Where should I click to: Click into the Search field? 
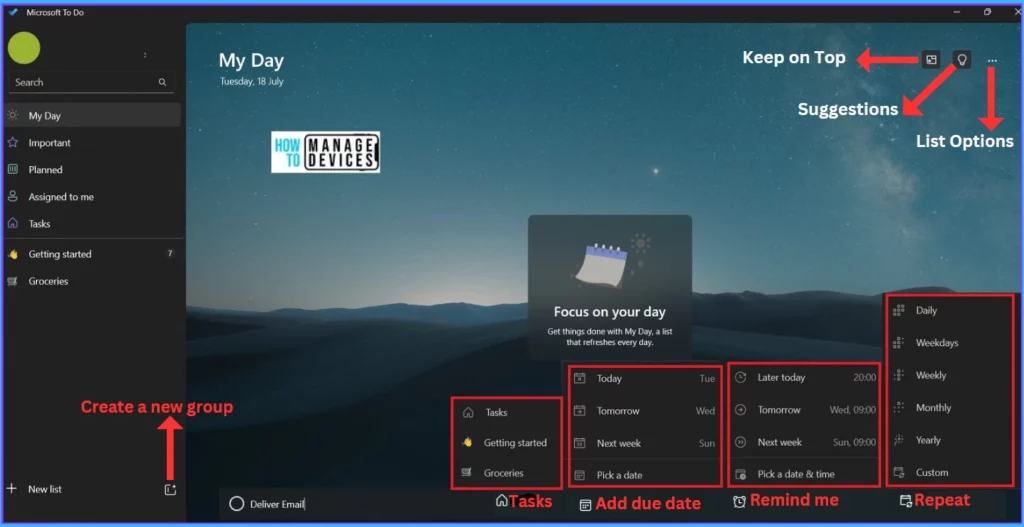click(91, 82)
